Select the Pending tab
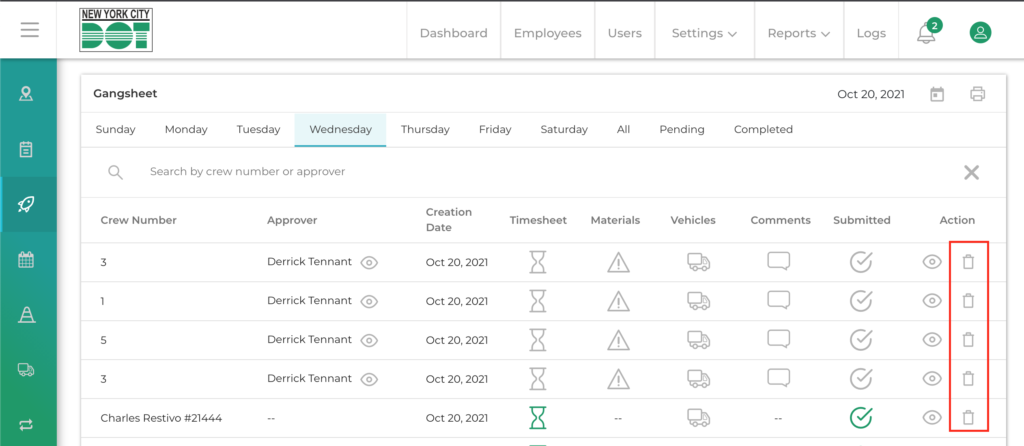 tap(682, 129)
